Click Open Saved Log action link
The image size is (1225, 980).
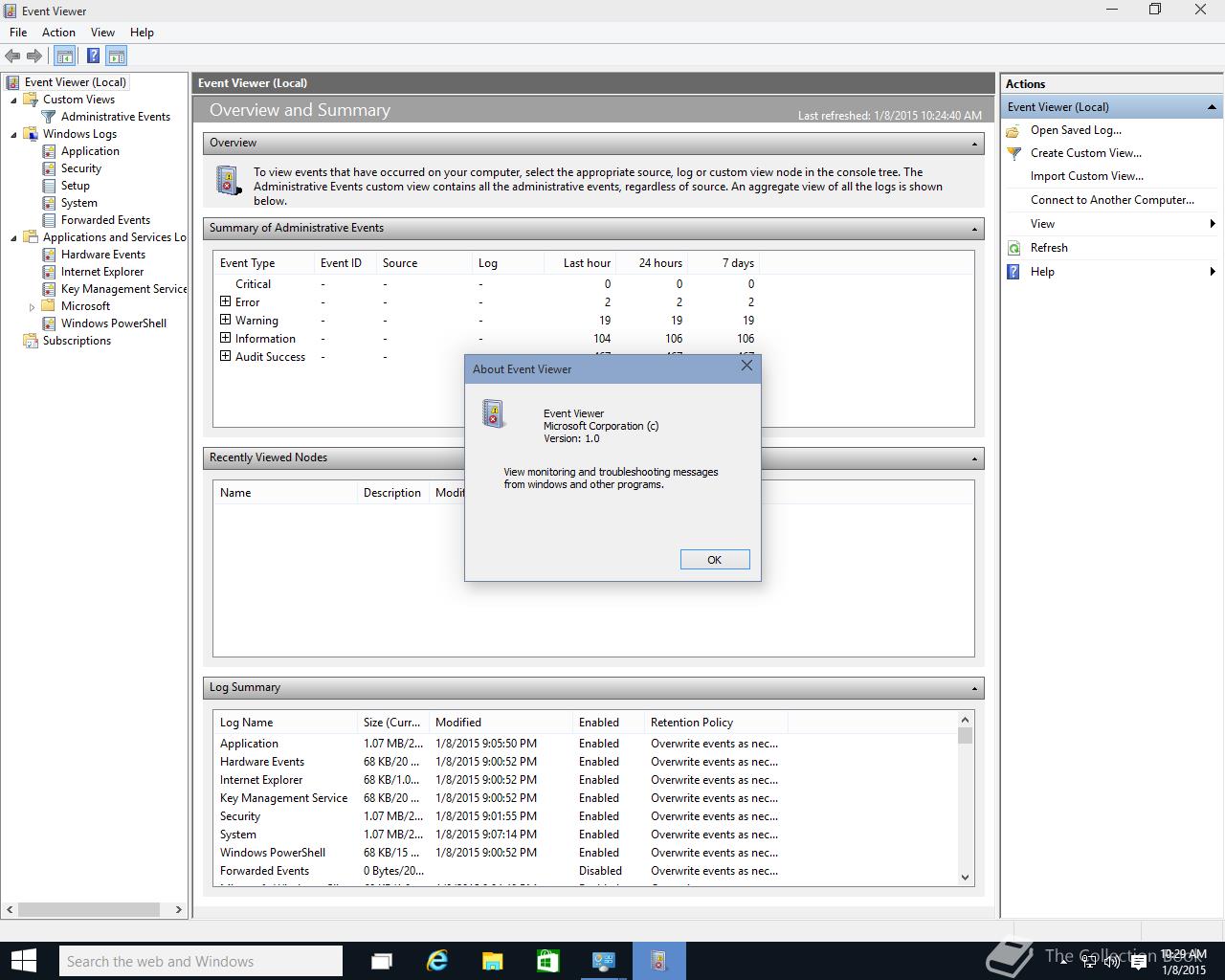point(1076,130)
